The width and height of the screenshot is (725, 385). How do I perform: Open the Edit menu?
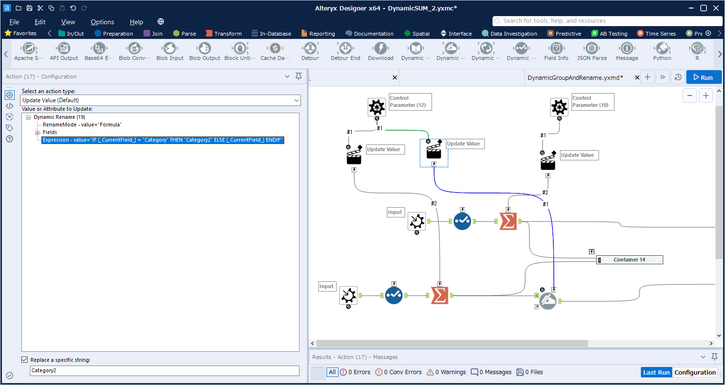coord(40,22)
